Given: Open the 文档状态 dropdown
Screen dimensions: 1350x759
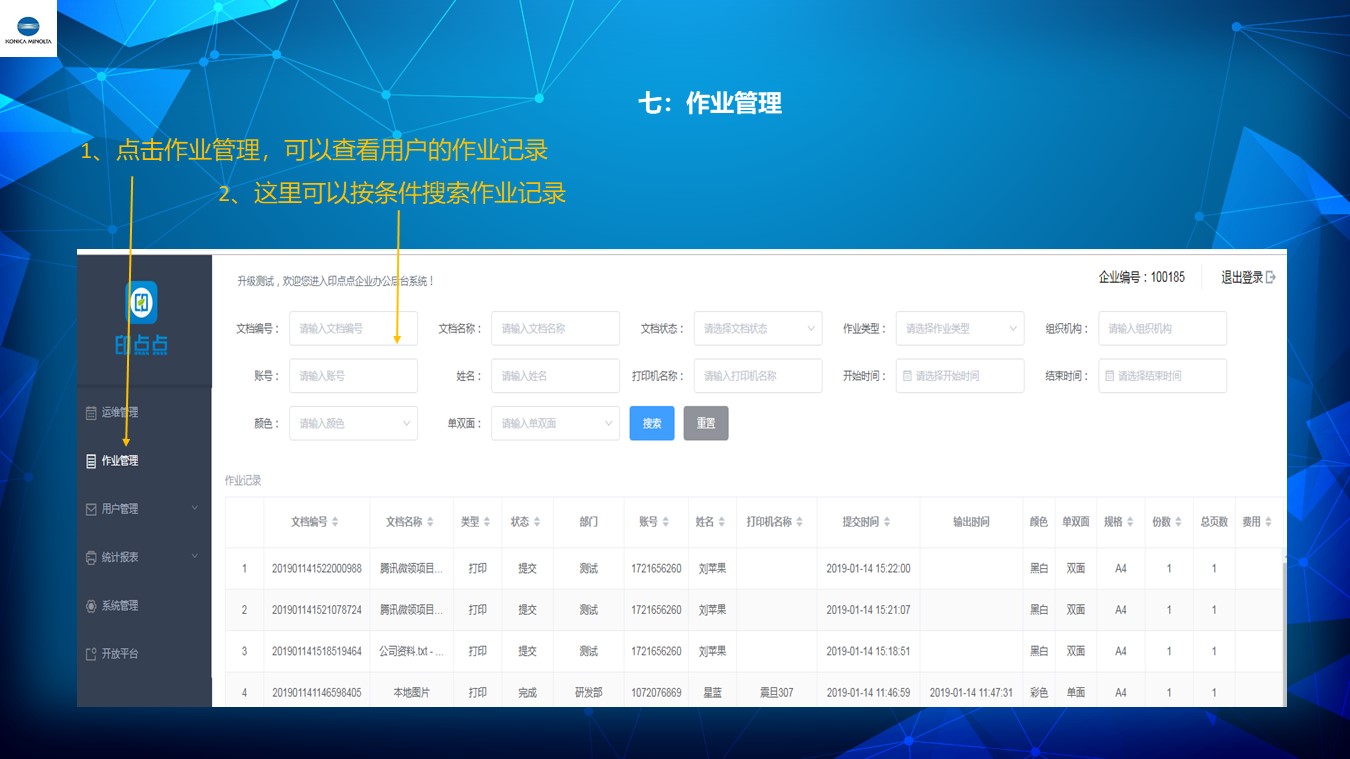Looking at the screenshot, I should pos(757,328).
